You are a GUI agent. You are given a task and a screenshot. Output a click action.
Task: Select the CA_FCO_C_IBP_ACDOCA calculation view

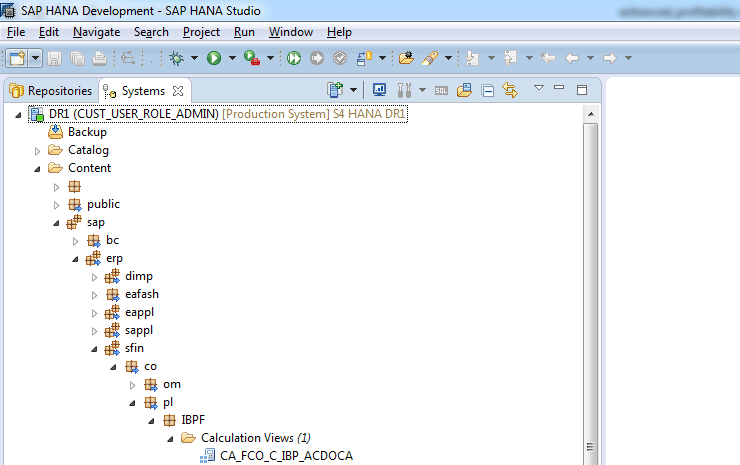coord(286,456)
